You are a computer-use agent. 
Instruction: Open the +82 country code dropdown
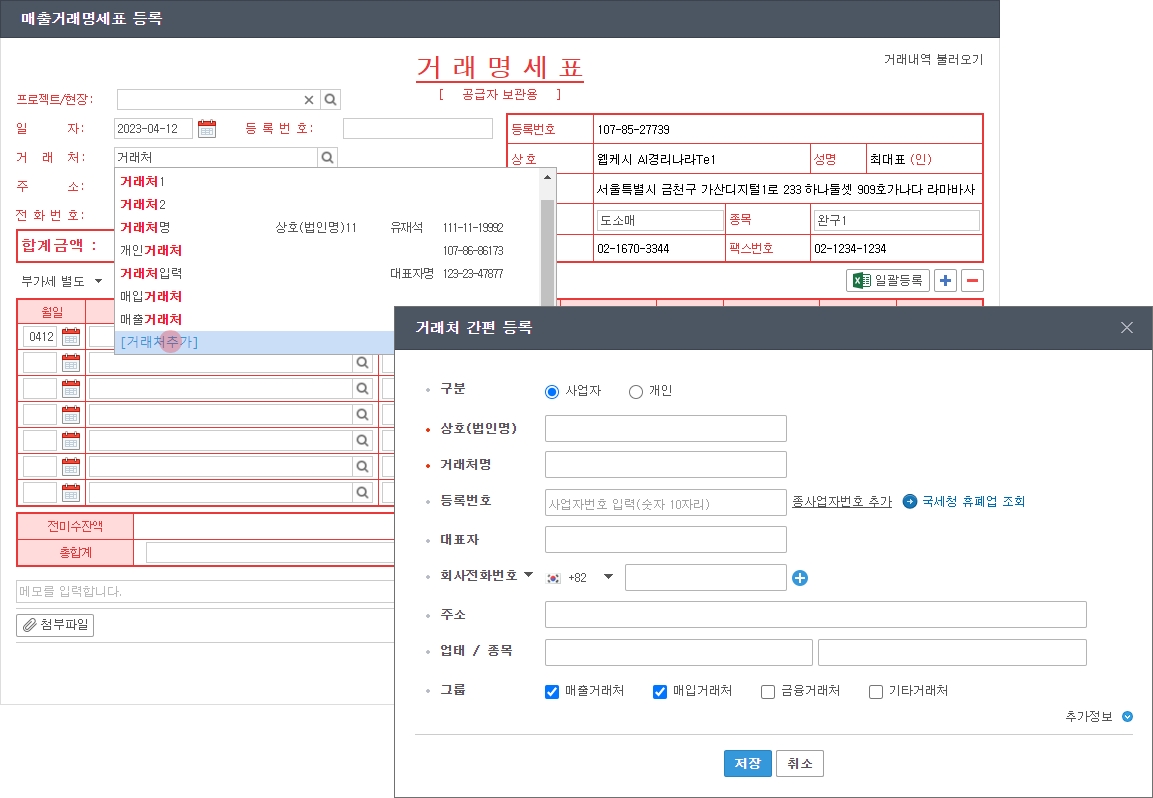[x=607, y=577]
